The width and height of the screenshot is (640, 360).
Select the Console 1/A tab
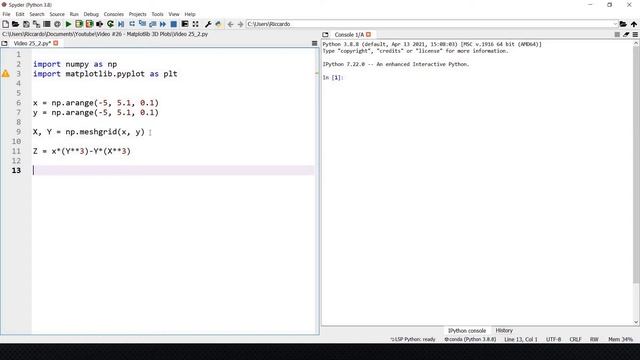point(349,35)
